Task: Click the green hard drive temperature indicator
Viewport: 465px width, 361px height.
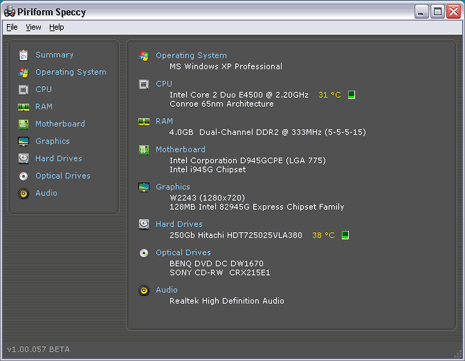Action: 345,235
